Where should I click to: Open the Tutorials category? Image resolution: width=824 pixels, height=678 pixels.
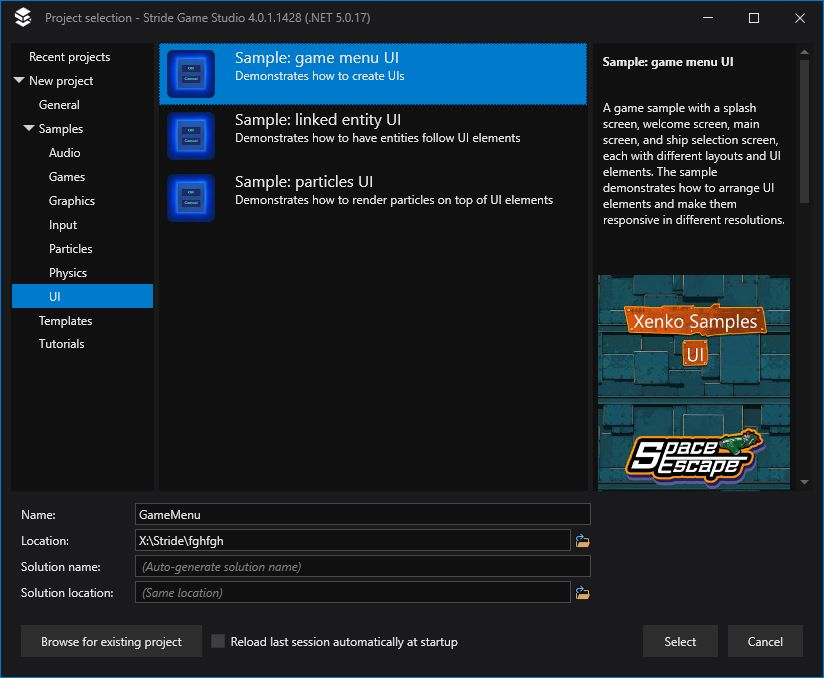pyautogui.click(x=61, y=344)
